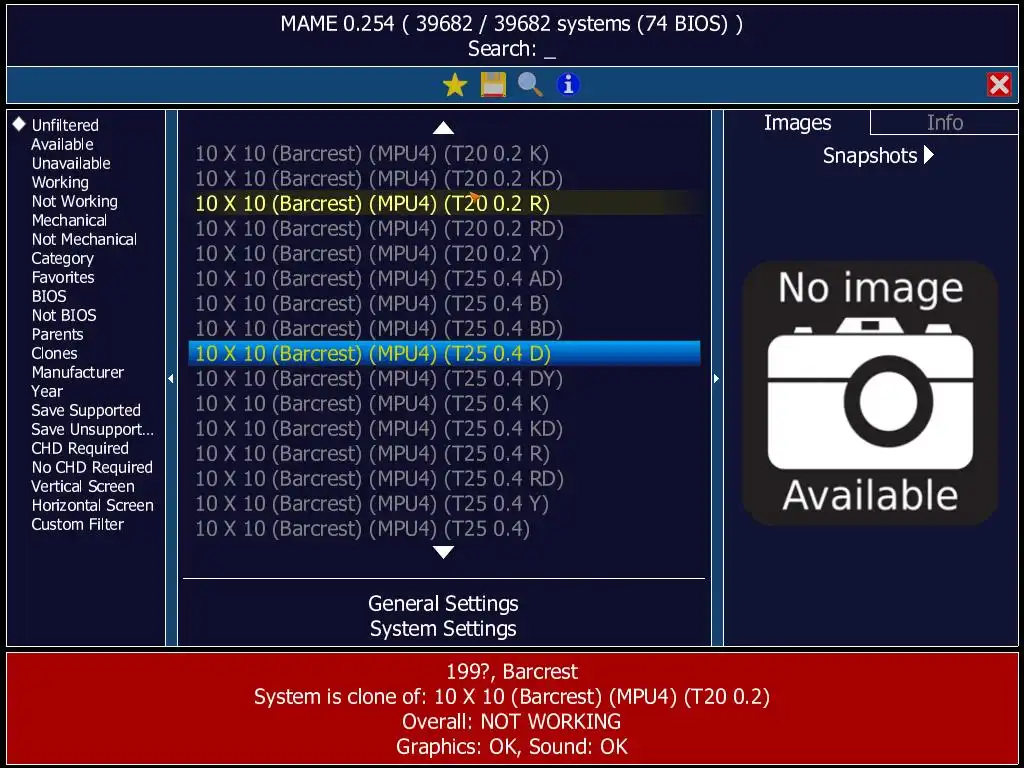Image resolution: width=1024 pixels, height=768 pixels.
Task: Select the Available filter
Action: coord(62,144)
